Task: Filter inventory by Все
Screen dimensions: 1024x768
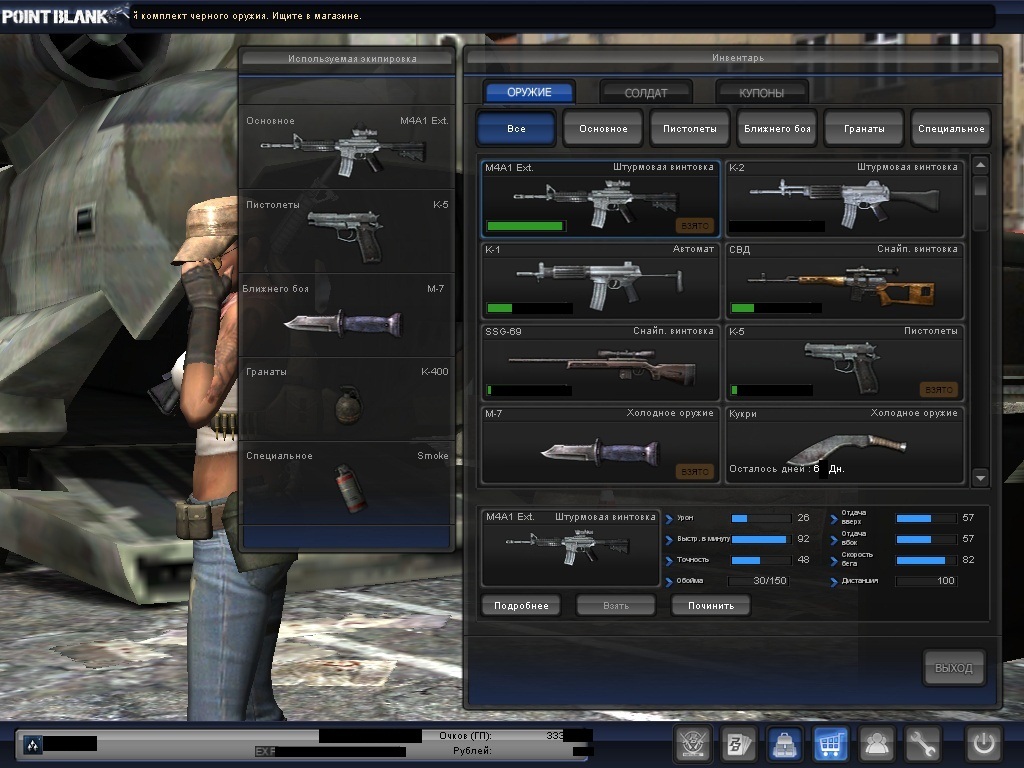Action: [x=516, y=128]
